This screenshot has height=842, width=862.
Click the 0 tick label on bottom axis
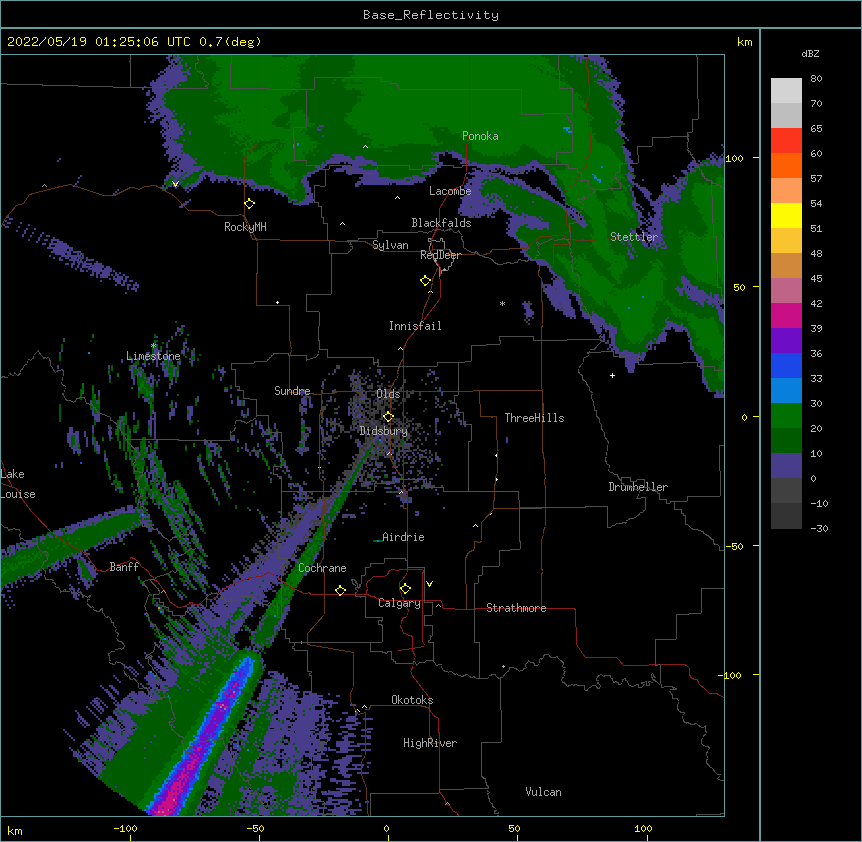pos(386,828)
